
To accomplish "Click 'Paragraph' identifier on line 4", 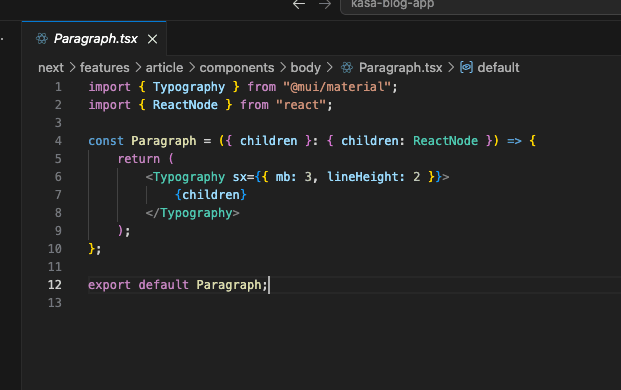I will [164, 141].
